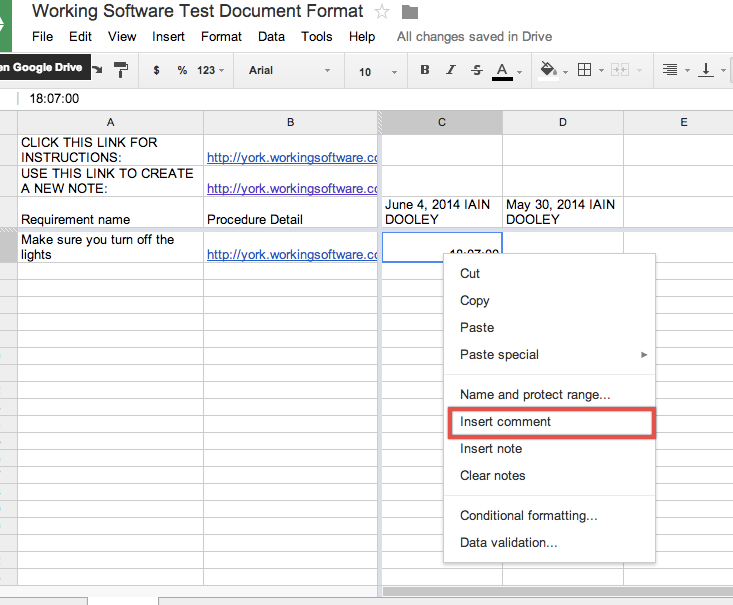Open the Format menu
The image size is (733, 605).
coord(221,36)
